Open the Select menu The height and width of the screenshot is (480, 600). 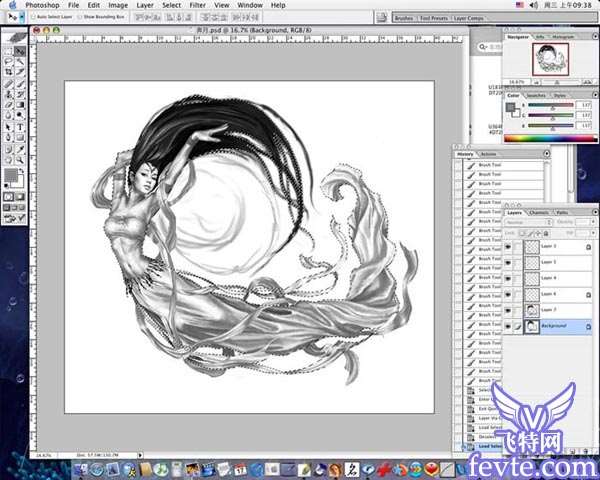click(x=171, y=5)
